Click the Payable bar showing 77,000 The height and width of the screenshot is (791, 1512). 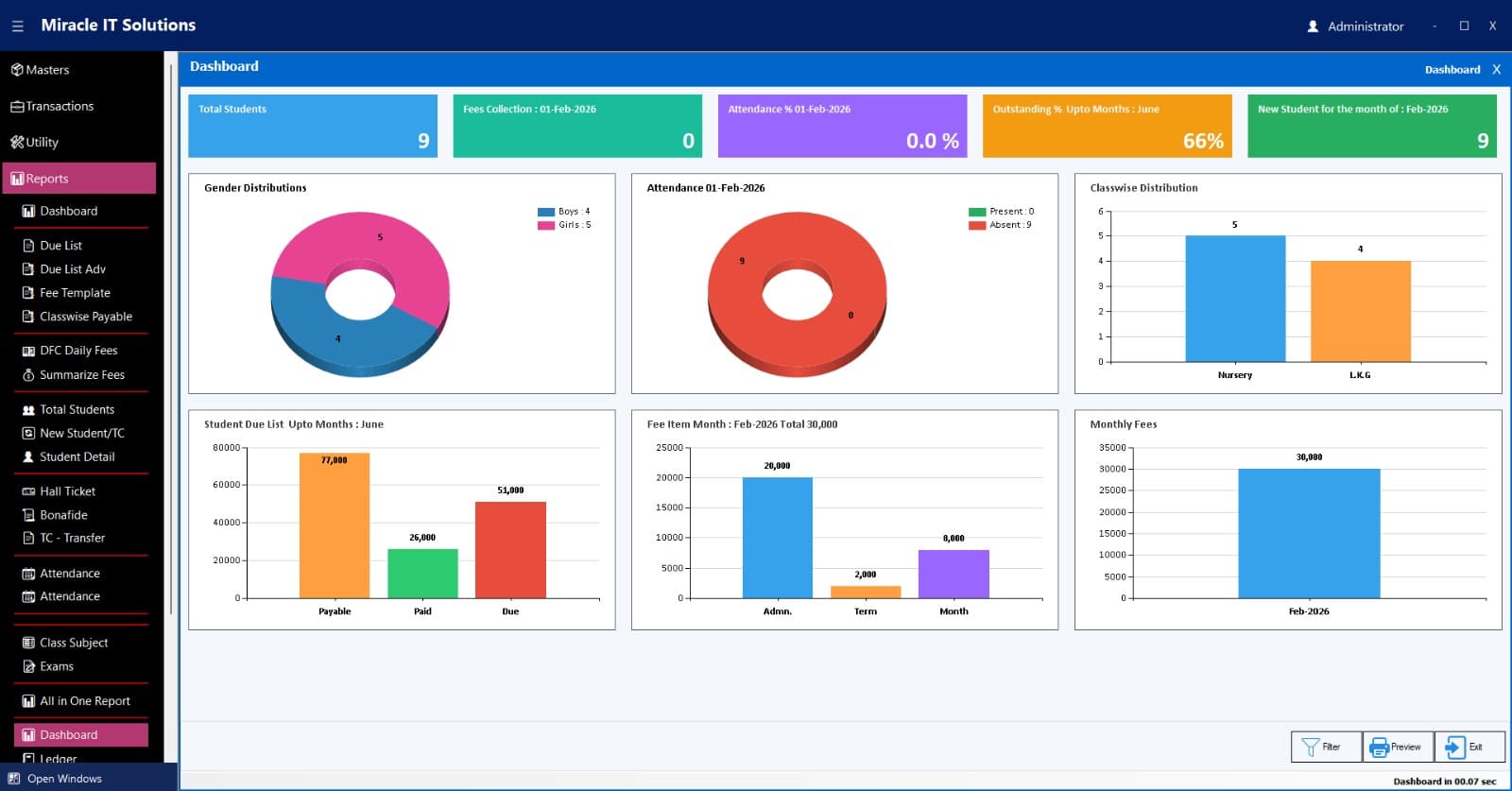point(335,525)
